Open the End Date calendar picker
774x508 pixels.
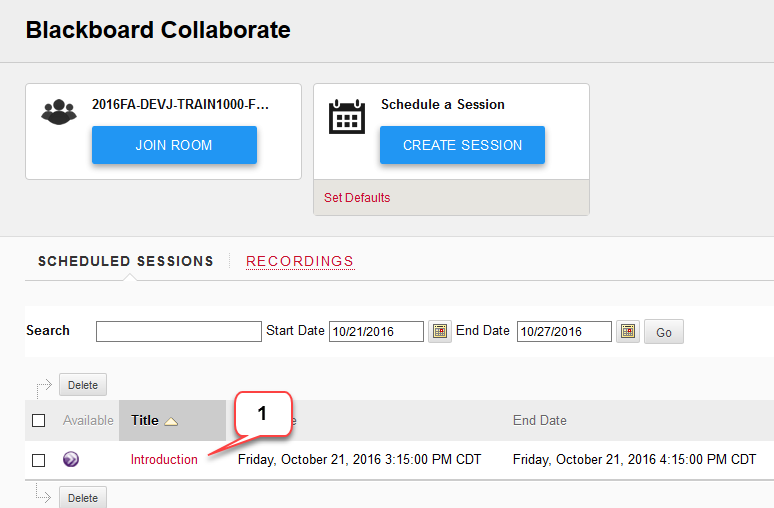(627, 331)
